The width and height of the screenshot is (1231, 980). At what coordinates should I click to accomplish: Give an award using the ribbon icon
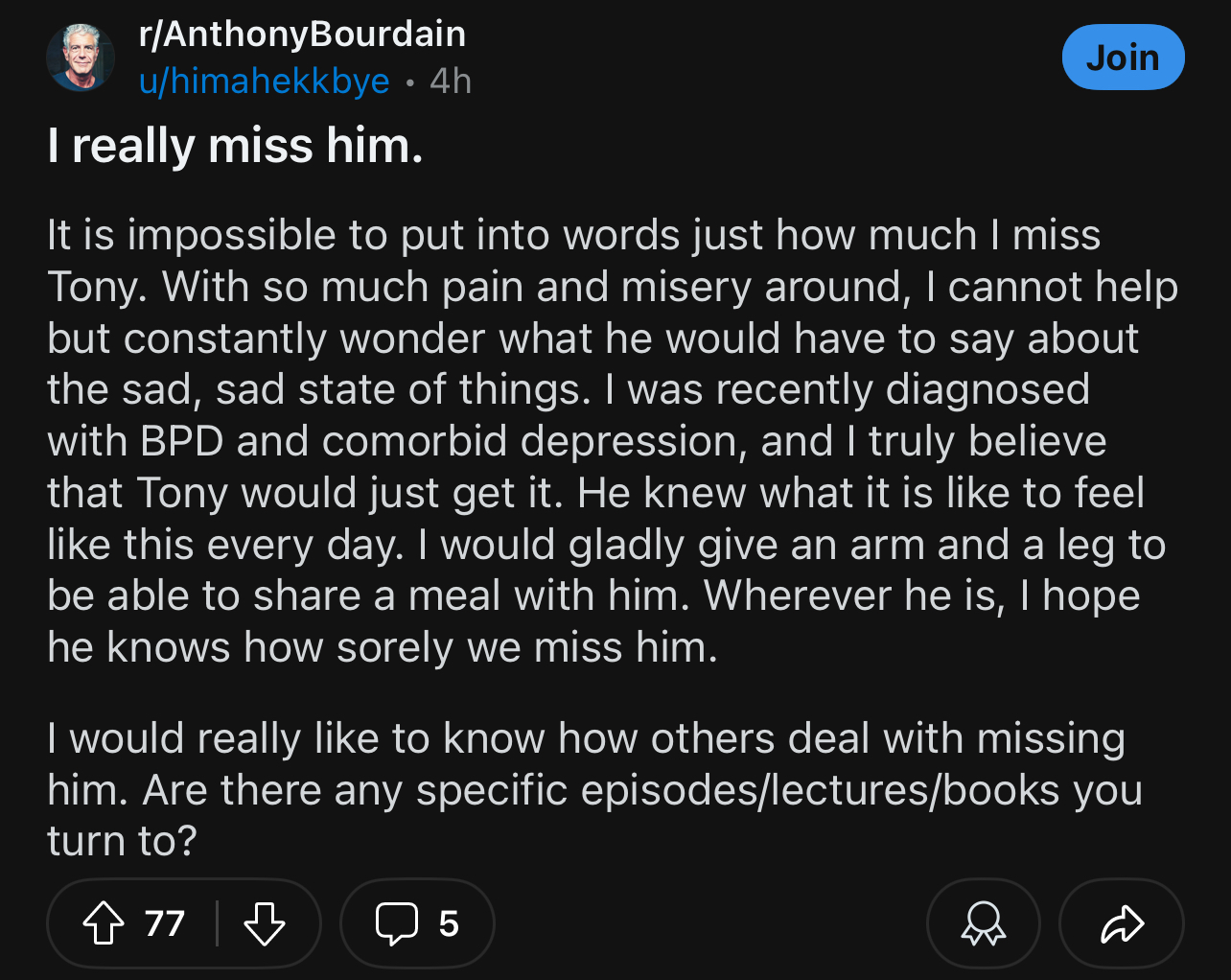[x=983, y=924]
